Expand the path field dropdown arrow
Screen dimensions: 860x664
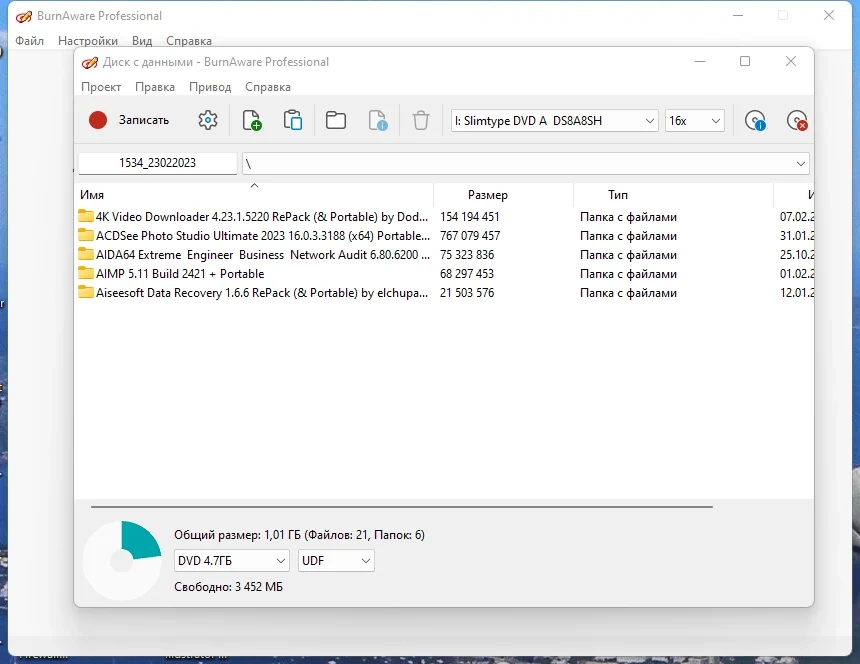(800, 163)
